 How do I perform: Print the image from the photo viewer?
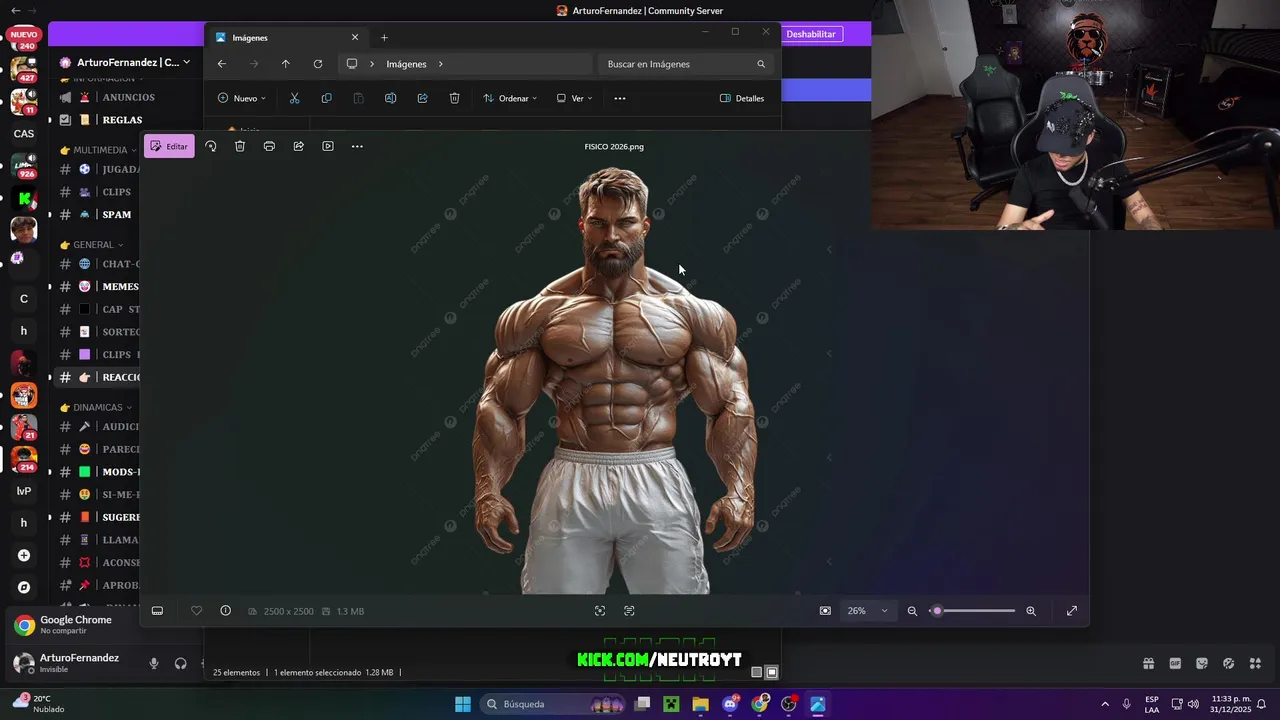coord(269,146)
